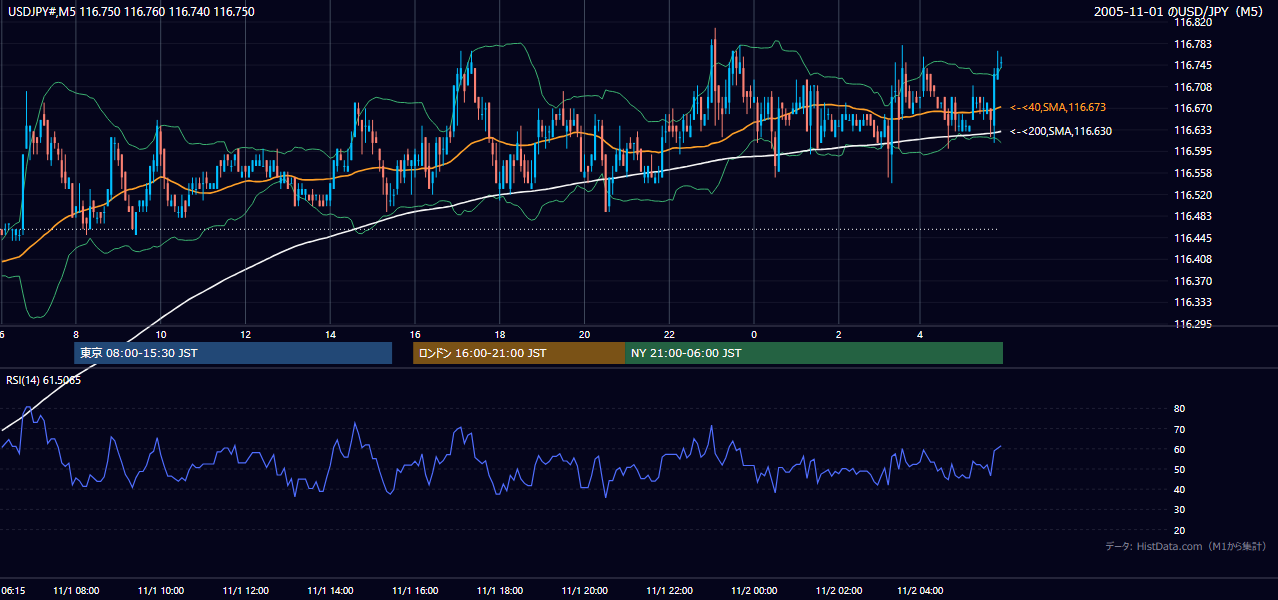
Task: Click the 11/1 14:00 time label
Action: point(331,591)
